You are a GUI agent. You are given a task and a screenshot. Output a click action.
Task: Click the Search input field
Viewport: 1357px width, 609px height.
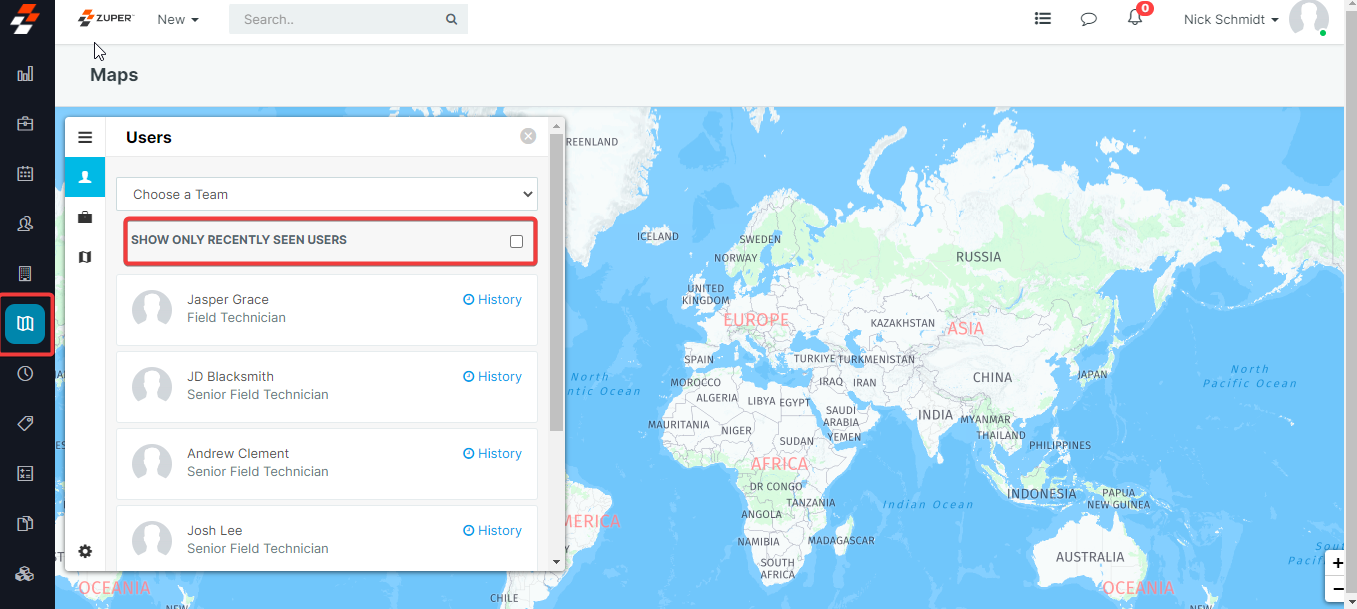pyautogui.click(x=335, y=19)
